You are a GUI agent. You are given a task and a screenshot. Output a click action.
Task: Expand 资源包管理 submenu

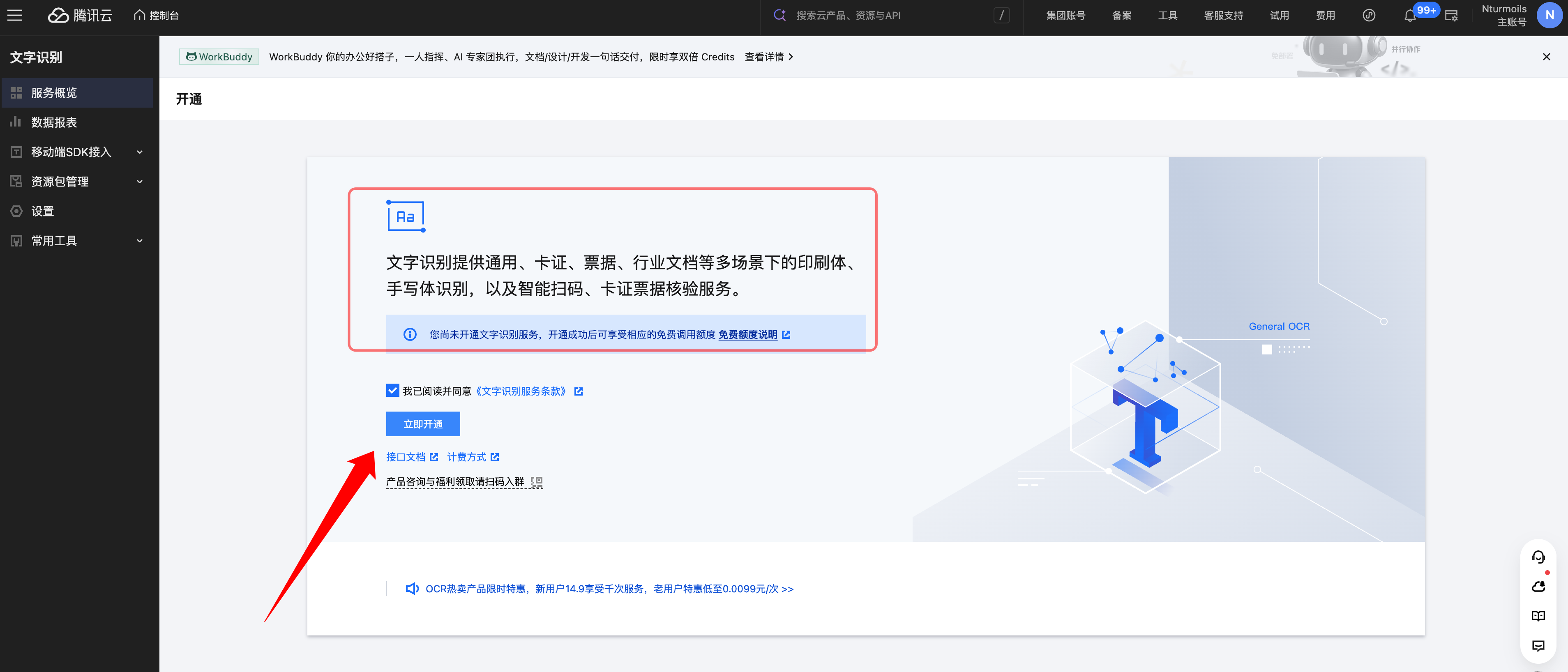pyautogui.click(x=77, y=182)
